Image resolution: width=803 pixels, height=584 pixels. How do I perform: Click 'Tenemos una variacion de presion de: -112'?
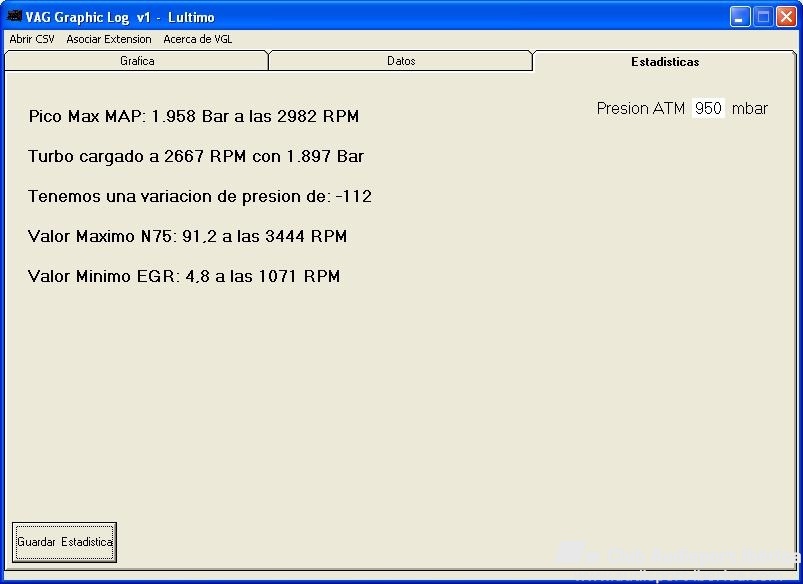click(200, 196)
